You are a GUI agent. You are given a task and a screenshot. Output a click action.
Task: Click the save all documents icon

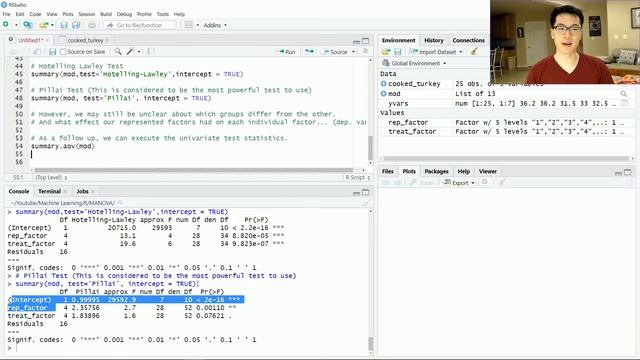(76, 25)
